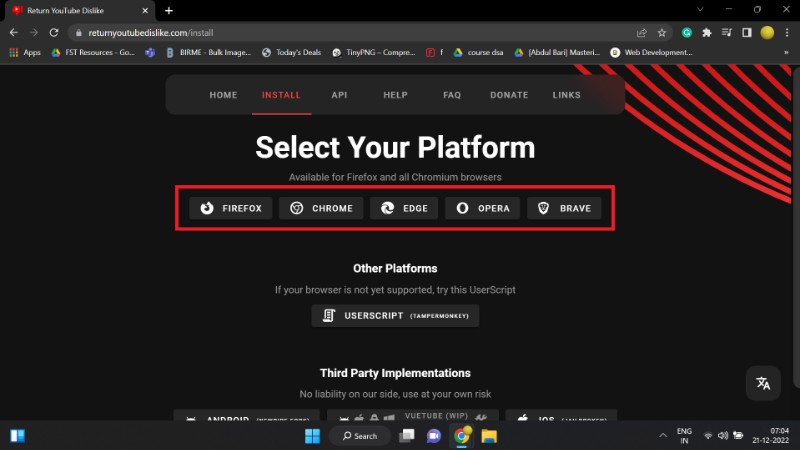Open the clock showing 21-12-2022
The image size is (800, 450).
[770, 436]
